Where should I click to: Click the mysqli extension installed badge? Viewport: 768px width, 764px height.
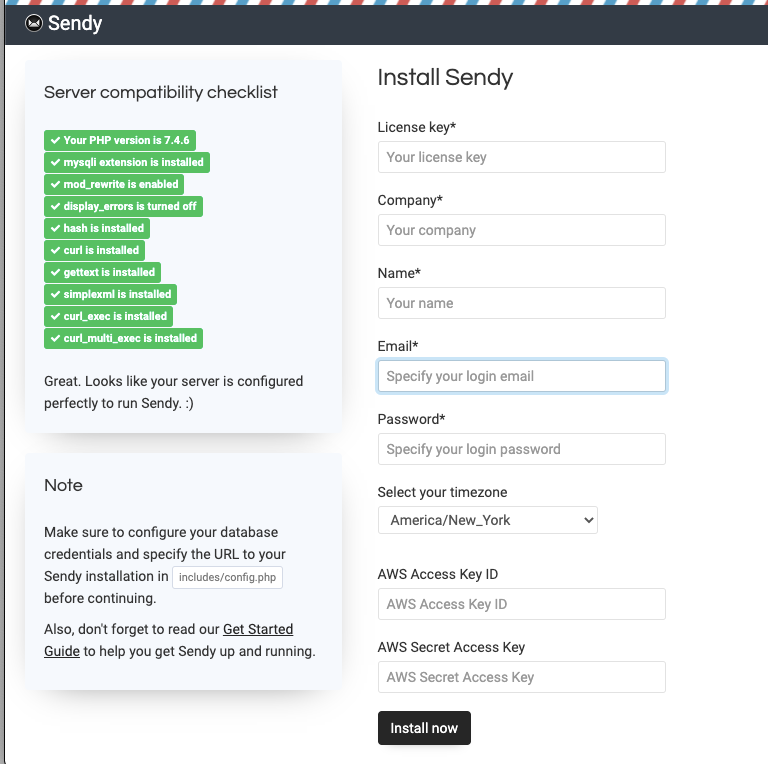[x=127, y=162]
